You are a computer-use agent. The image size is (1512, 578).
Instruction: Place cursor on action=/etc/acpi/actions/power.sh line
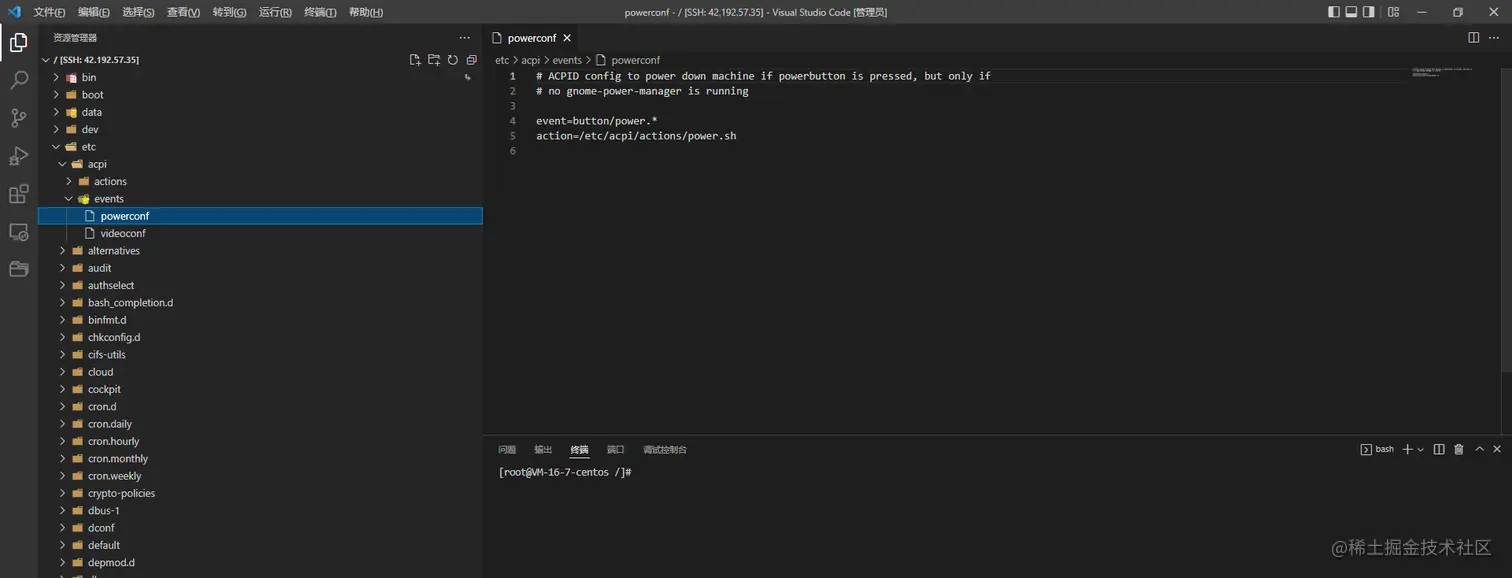click(636, 136)
